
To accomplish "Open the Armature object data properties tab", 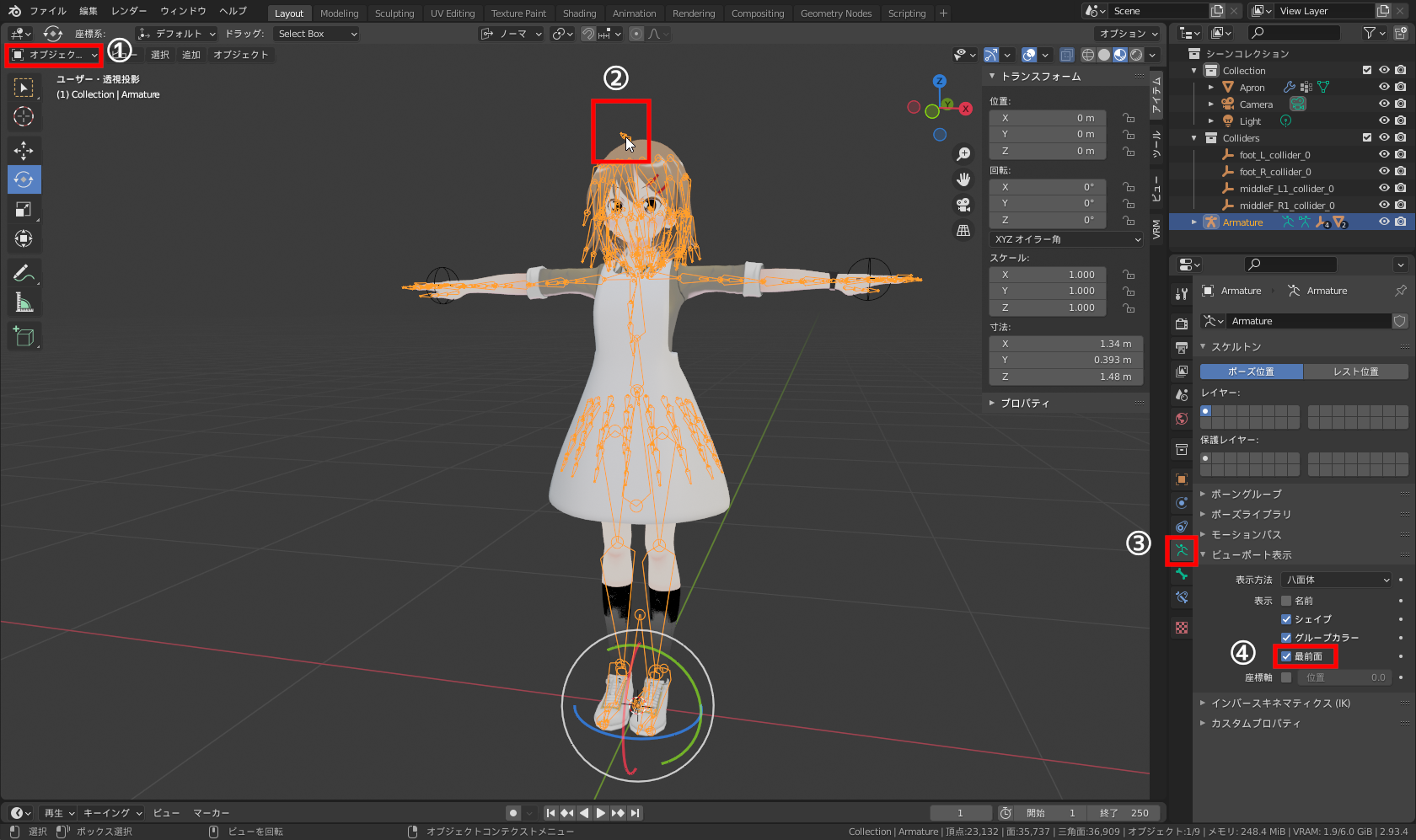I will click(1182, 551).
